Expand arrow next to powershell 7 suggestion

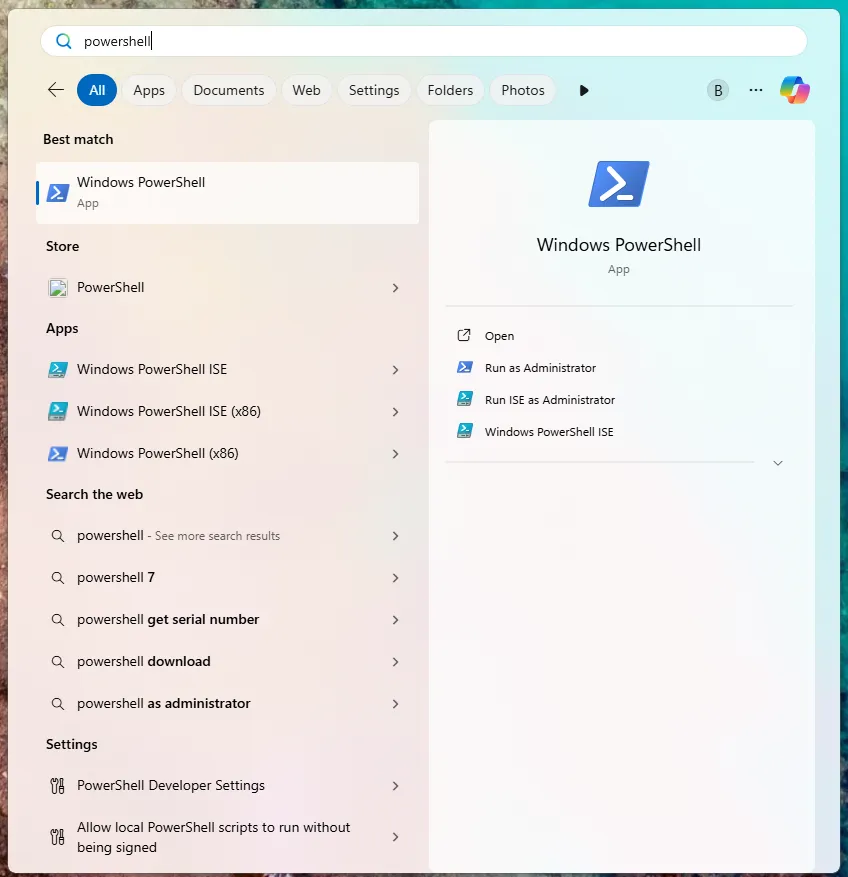[x=395, y=578]
